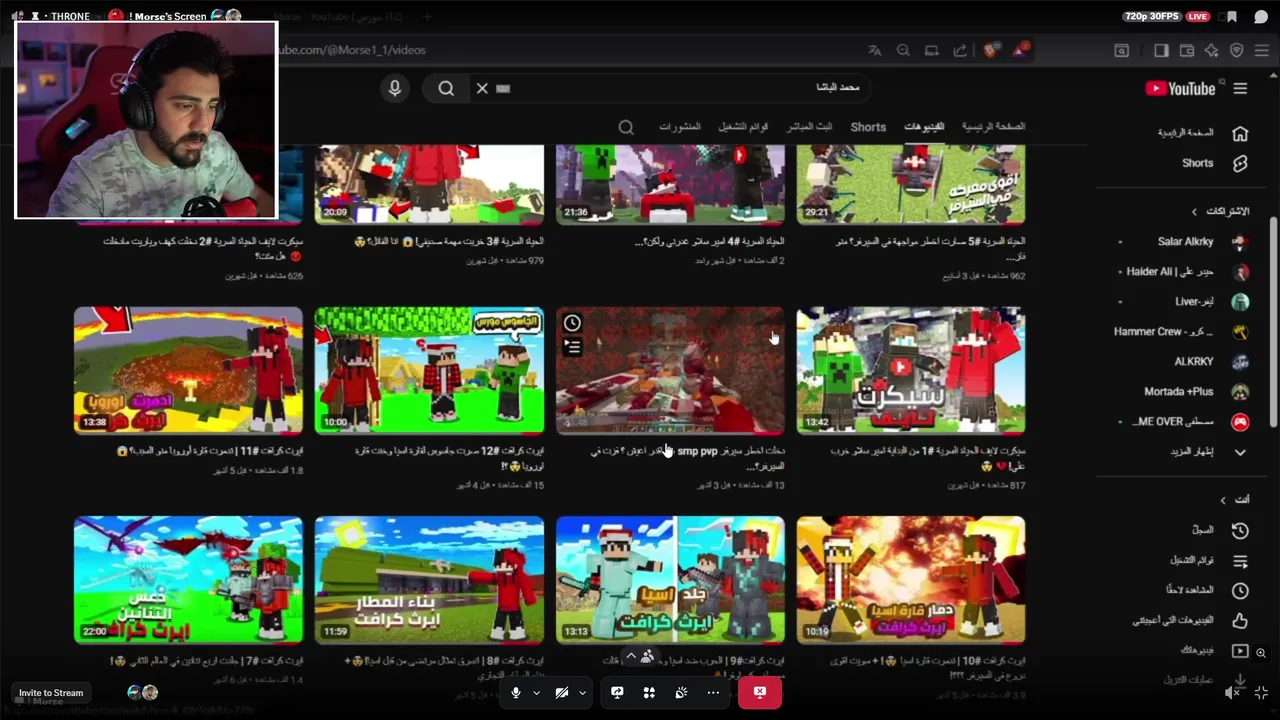Click the soundboard icon in call bar

point(681,692)
